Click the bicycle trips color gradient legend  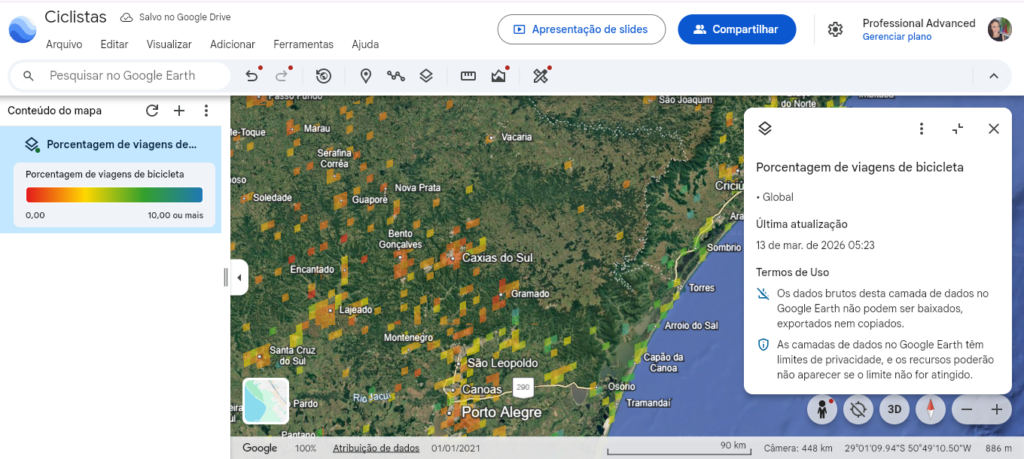114,195
